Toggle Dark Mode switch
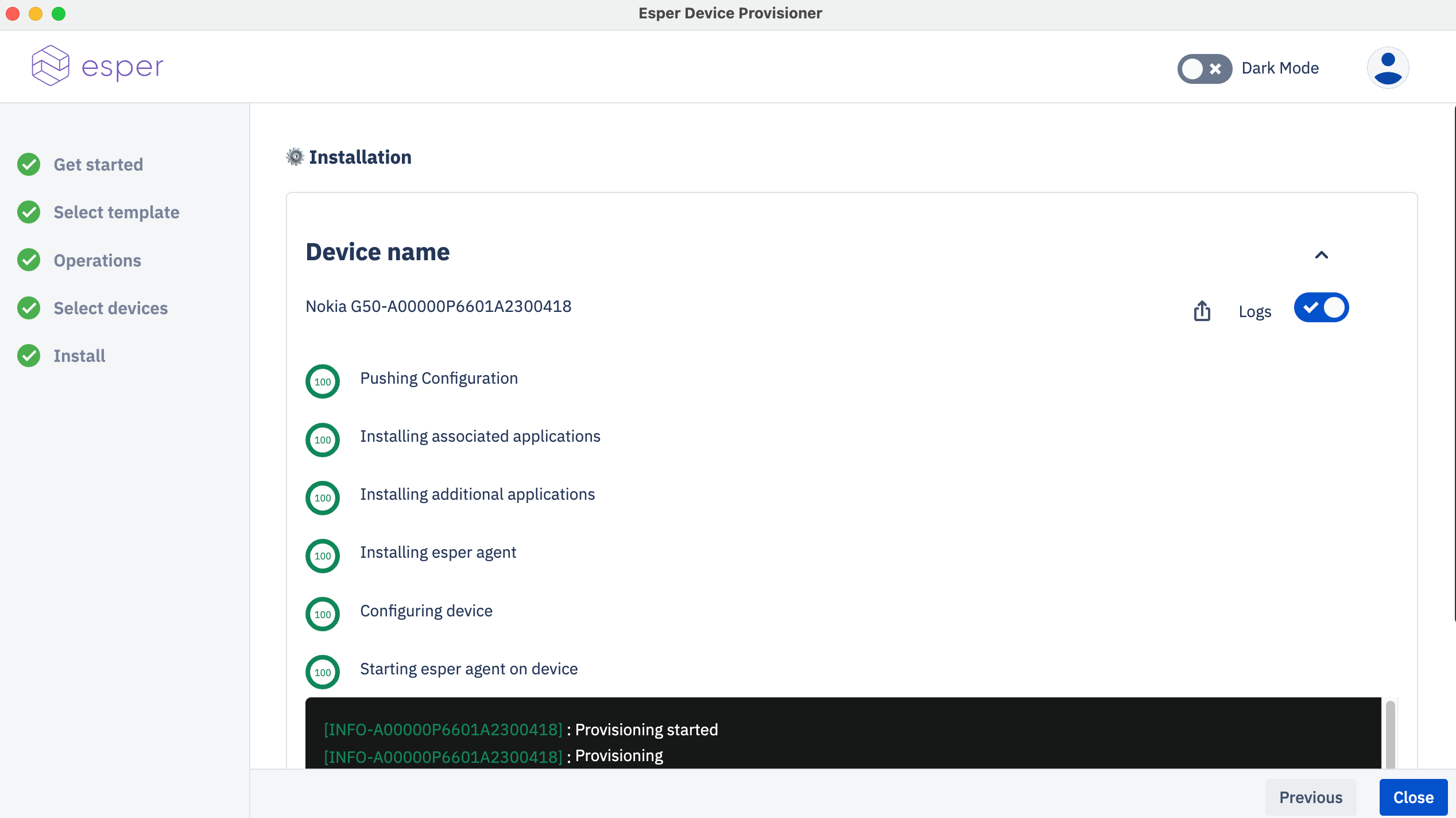Screen dimensions: 1456x818 (x=1205, y=69)
